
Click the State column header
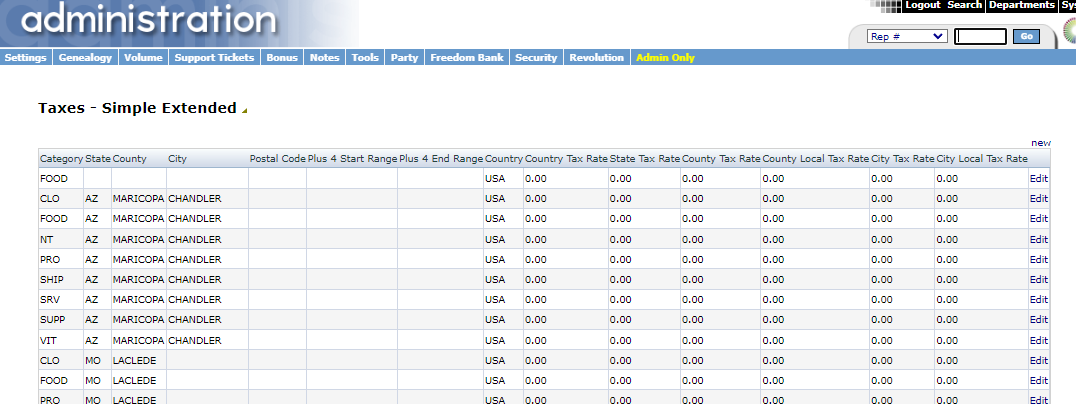coord(97,158)
